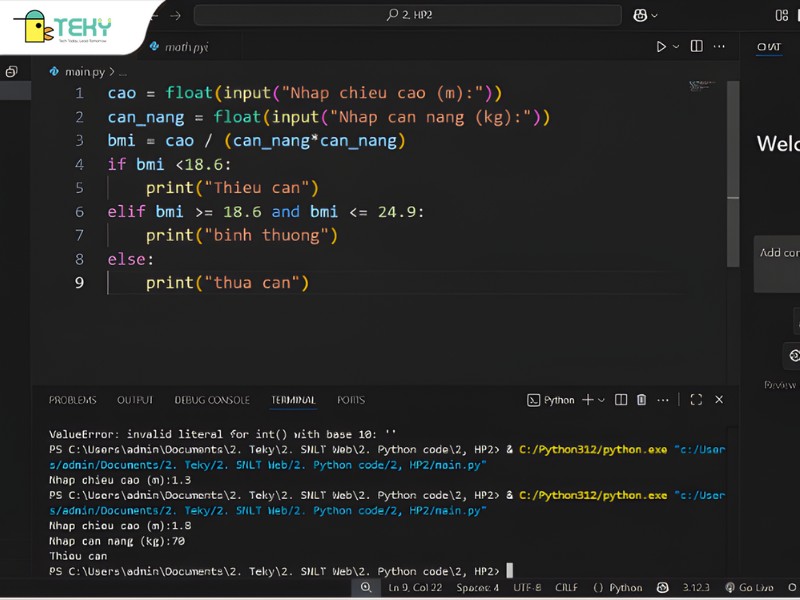Open Copilot status icon in status bar
Screen dimensions: 800x600
click(662, 588)
